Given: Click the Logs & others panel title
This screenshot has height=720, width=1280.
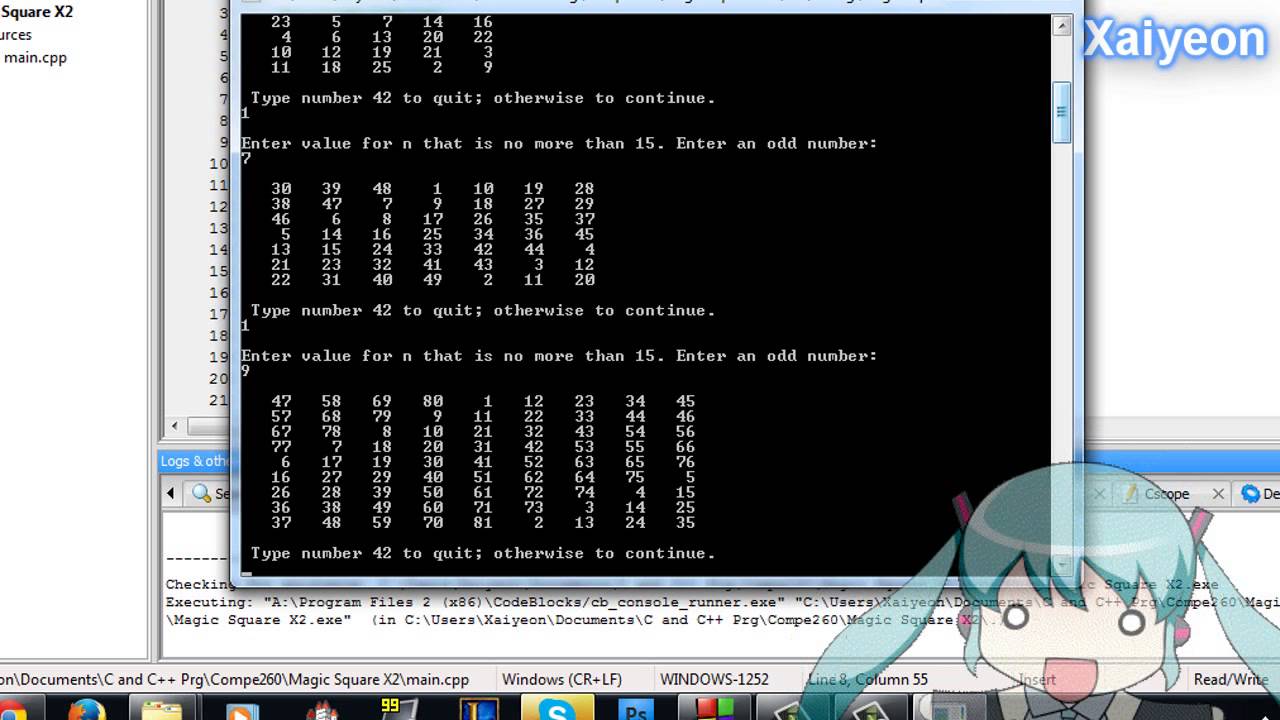Looking at the screenshot, I should 194,461.
